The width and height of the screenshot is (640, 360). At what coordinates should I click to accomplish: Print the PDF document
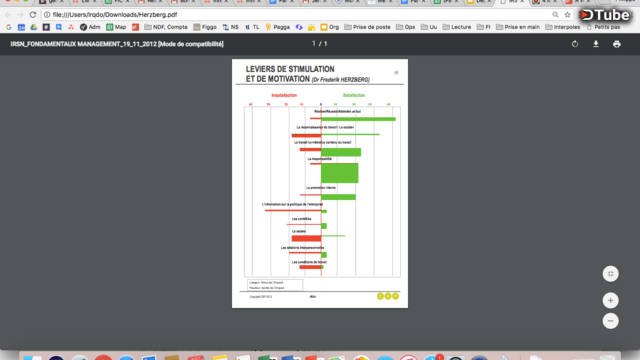(617, 44)
